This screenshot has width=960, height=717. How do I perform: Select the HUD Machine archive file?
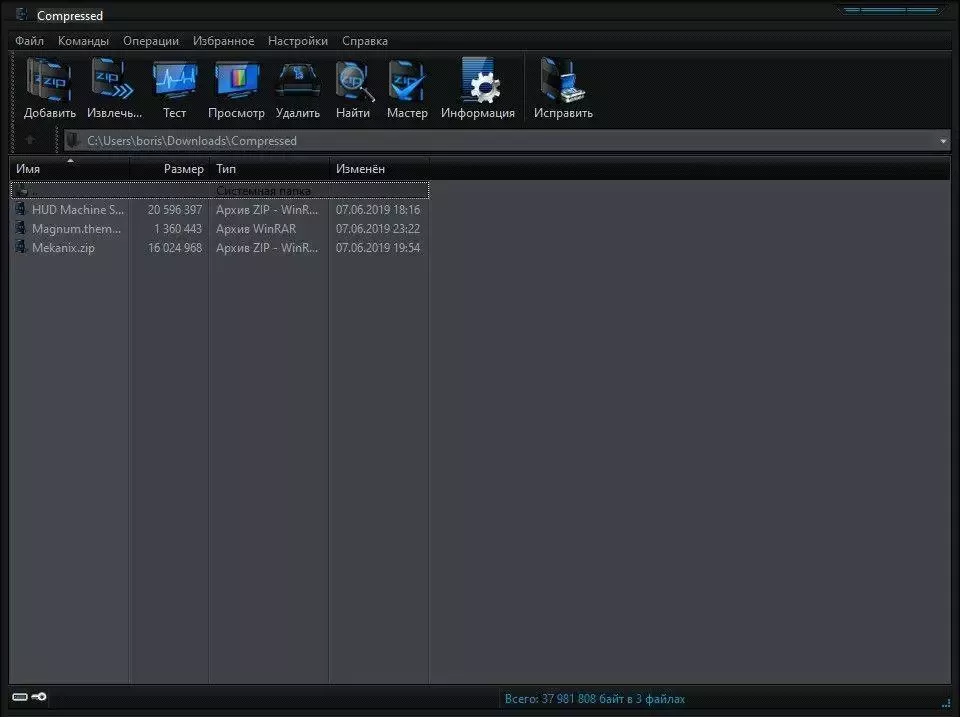77,210
